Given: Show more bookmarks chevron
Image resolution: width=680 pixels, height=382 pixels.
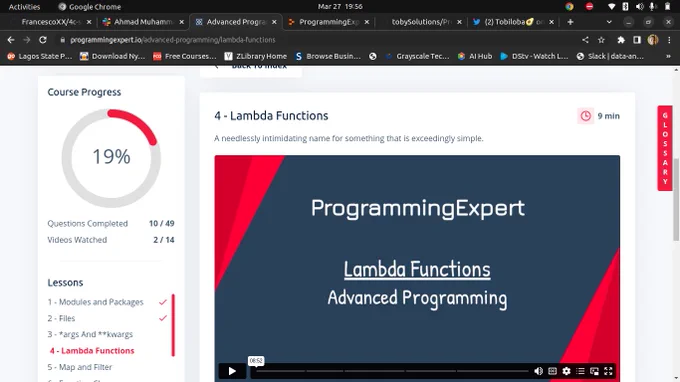Looking at the screenshot, I should 668,56.
